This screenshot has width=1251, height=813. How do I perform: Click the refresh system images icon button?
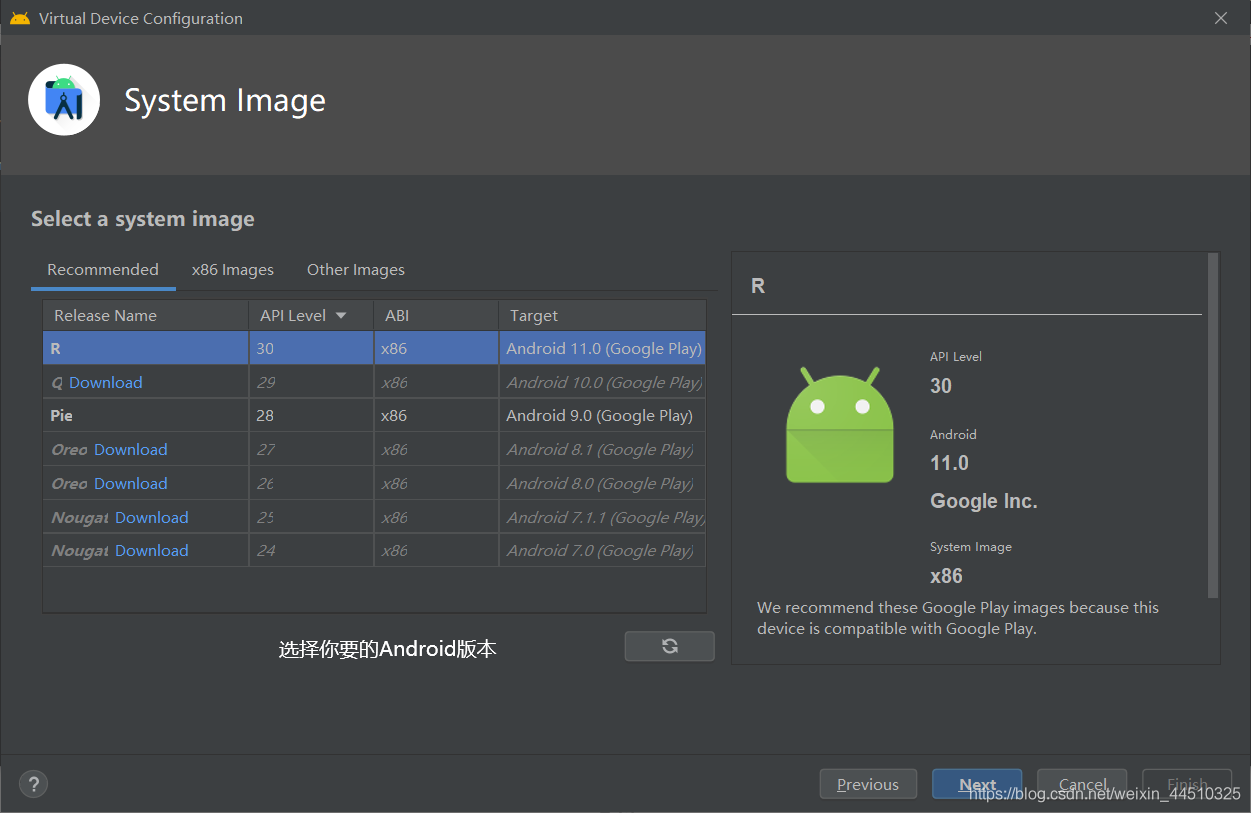click(669, 646)
